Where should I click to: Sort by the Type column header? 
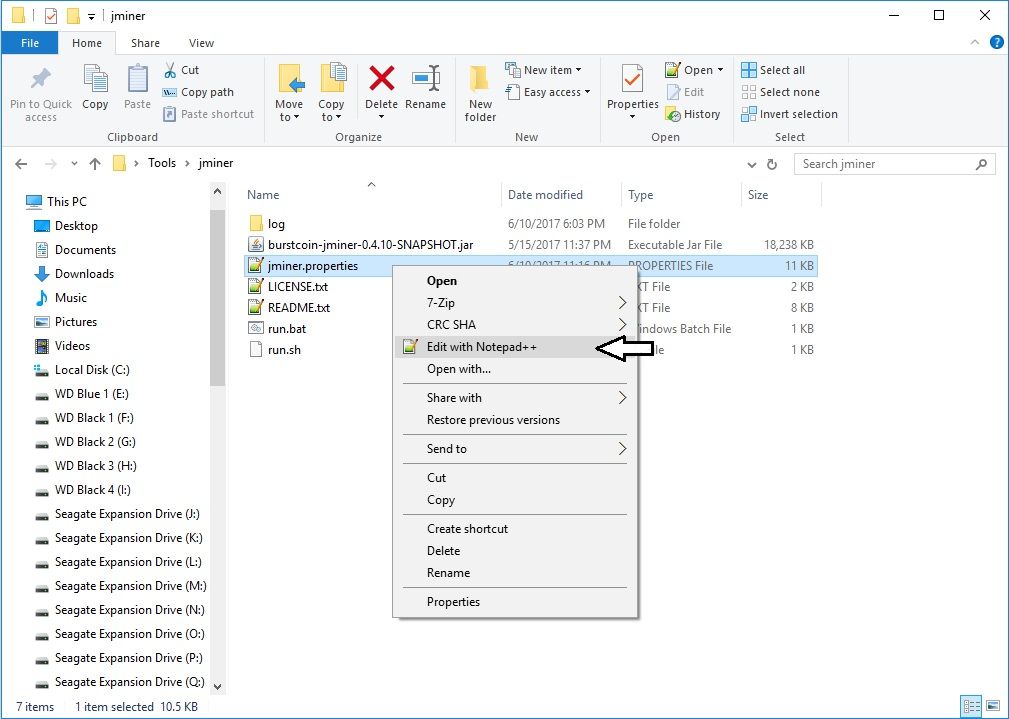681,194
